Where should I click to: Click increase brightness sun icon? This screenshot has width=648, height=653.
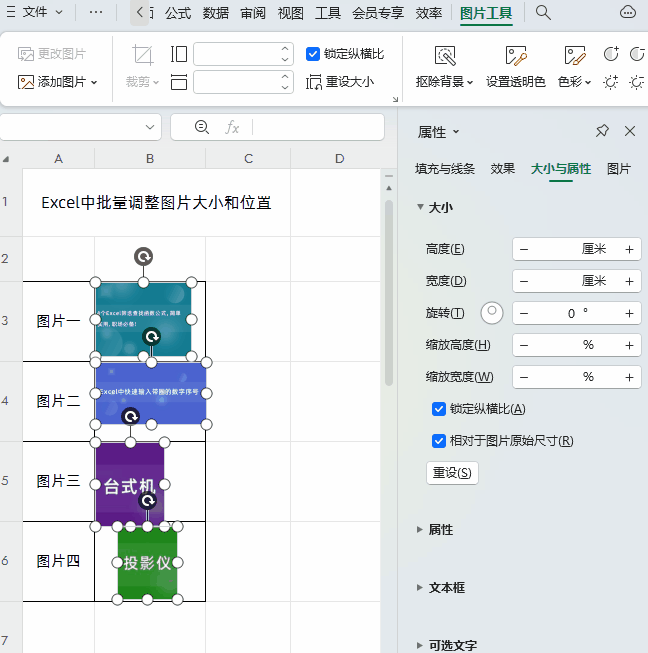pyautogui.click(x=611, y=82)
